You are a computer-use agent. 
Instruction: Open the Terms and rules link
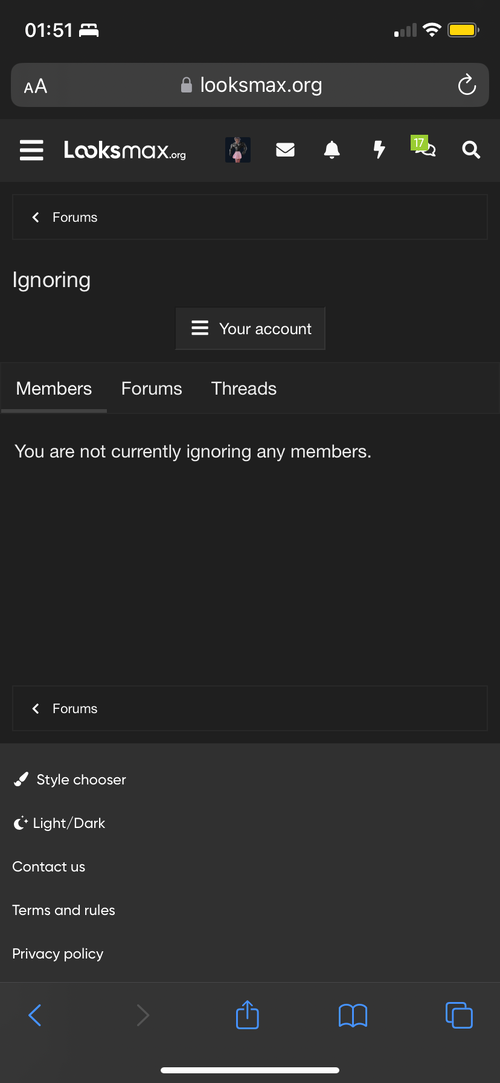pos(64,910)
